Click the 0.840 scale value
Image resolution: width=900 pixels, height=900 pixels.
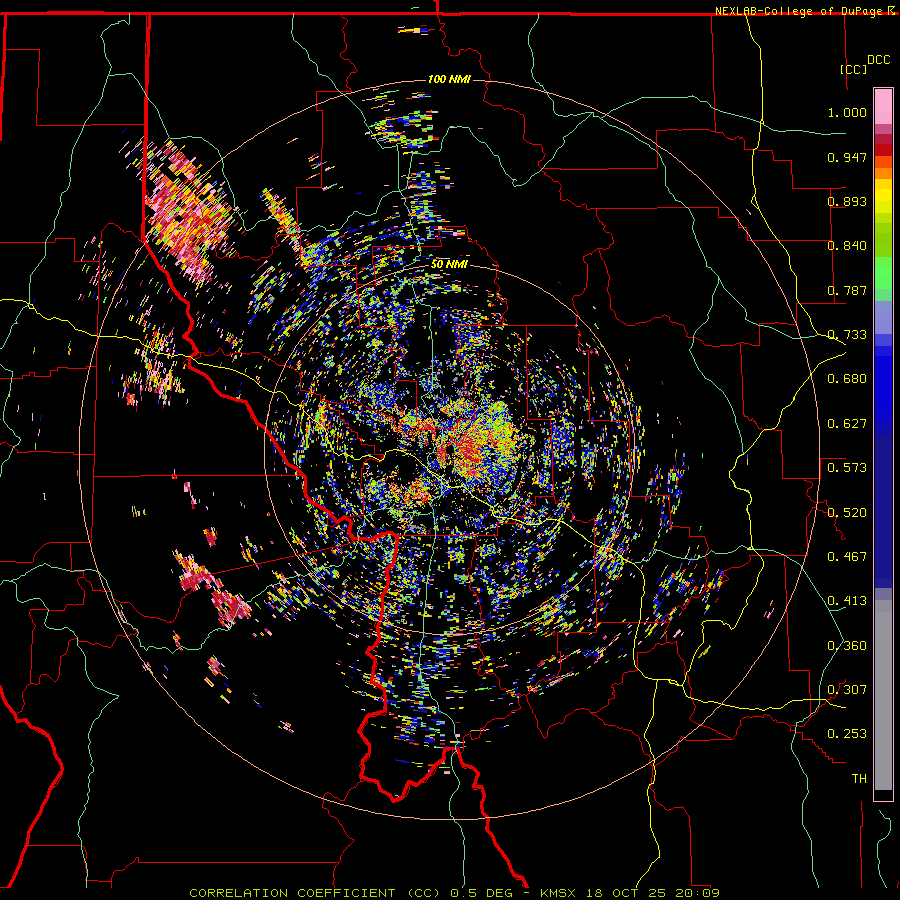click(847, 246)
